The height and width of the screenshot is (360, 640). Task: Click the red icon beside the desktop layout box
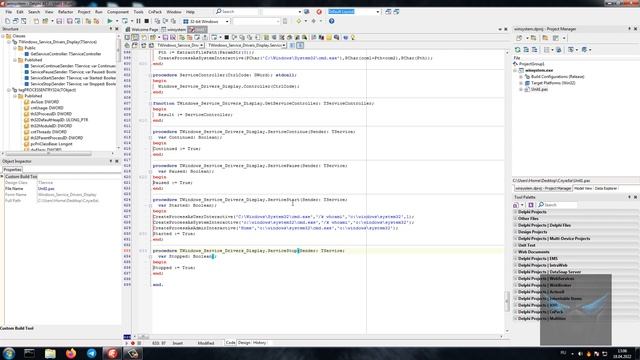(319, 12)
